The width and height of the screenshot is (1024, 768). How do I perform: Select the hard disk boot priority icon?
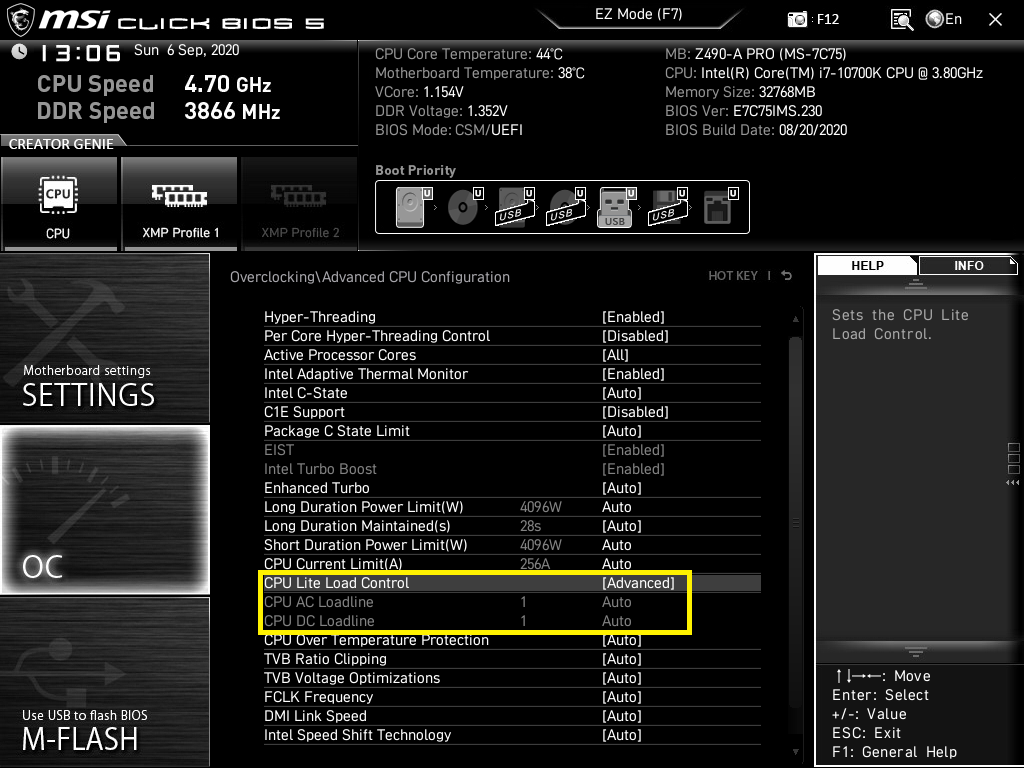pos(414,207)
